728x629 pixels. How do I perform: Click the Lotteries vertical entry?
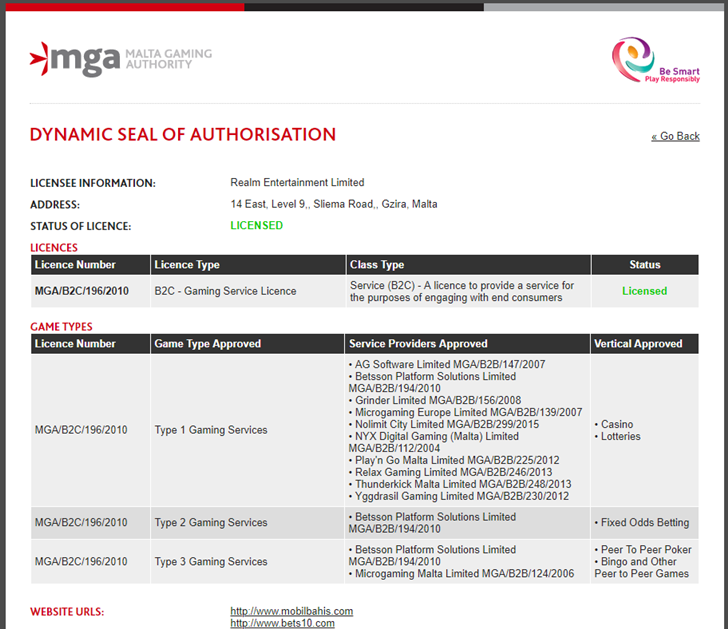pos(618,436)
